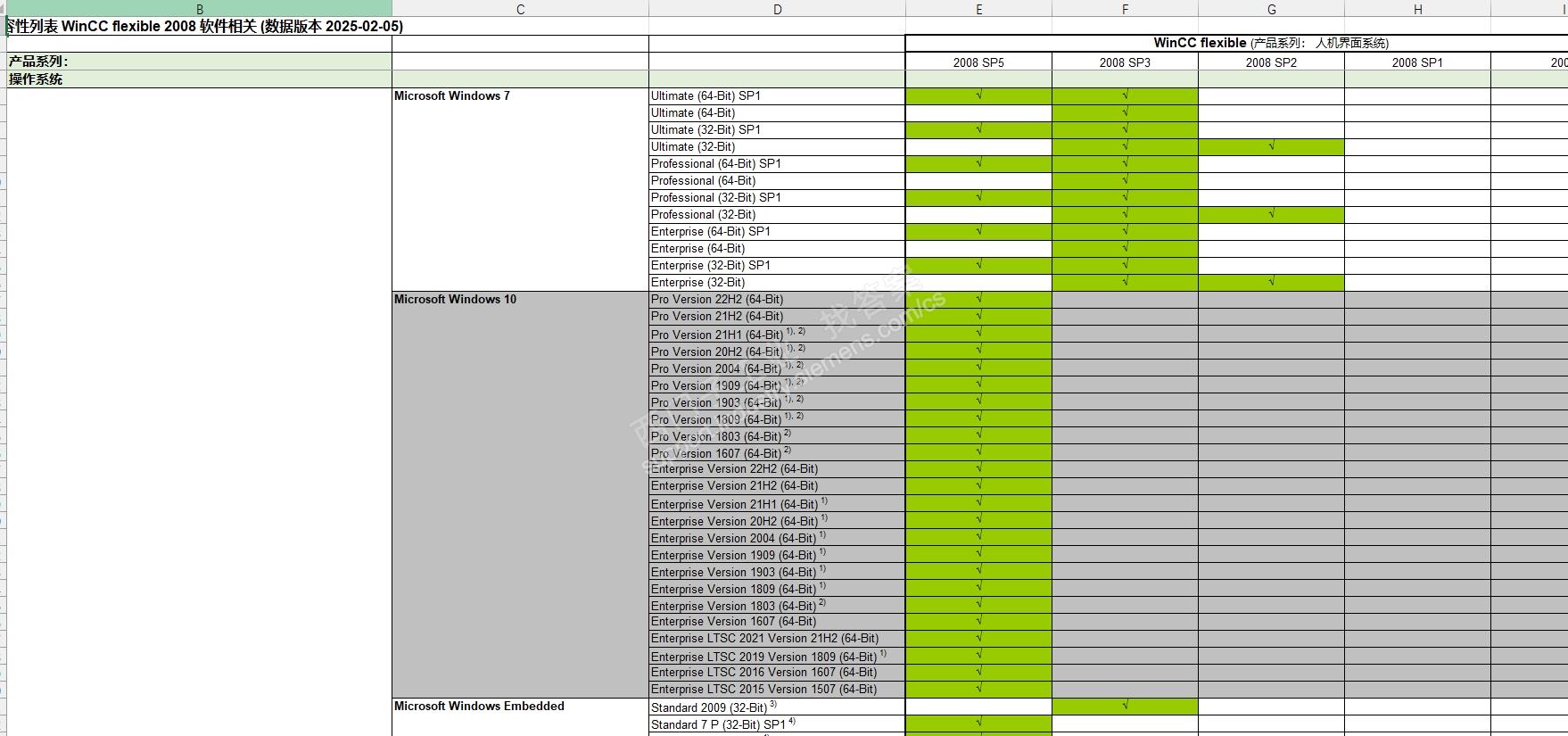Select the 2008 SP1 version header cell
Viewport: 1568px width, 736px height.
pyautogui.click(x=1417, y=62)
